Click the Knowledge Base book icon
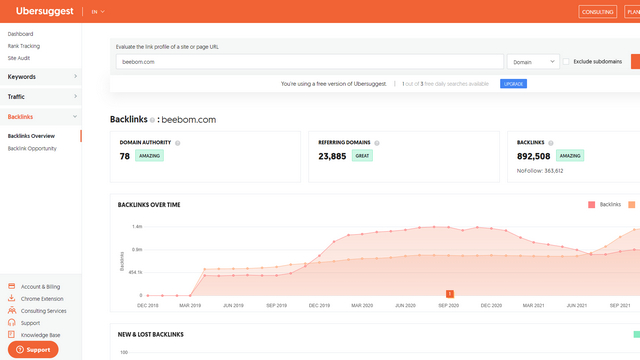 [x=11, y=335]
